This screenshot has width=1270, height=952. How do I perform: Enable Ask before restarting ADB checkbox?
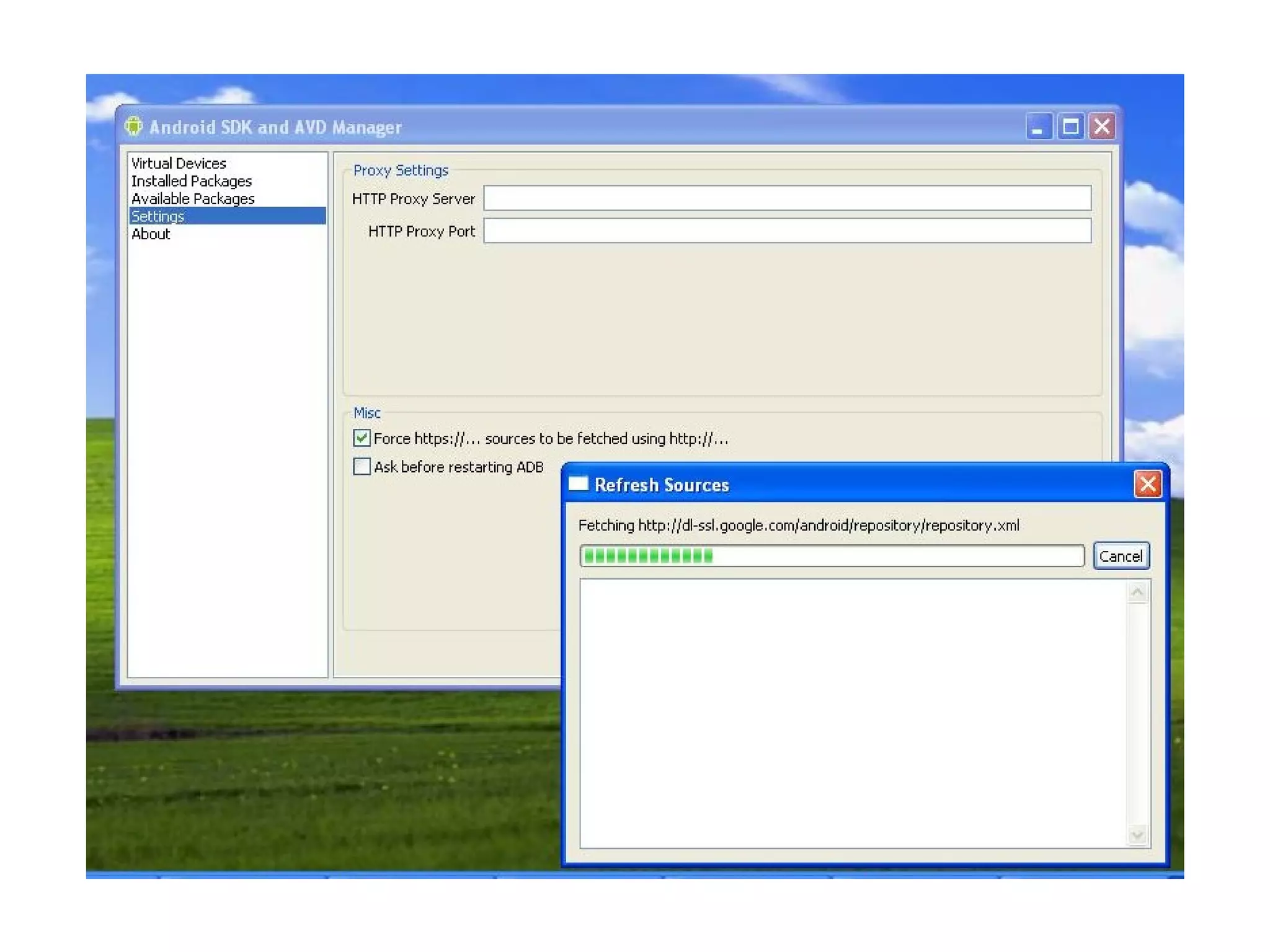[362, 467]
